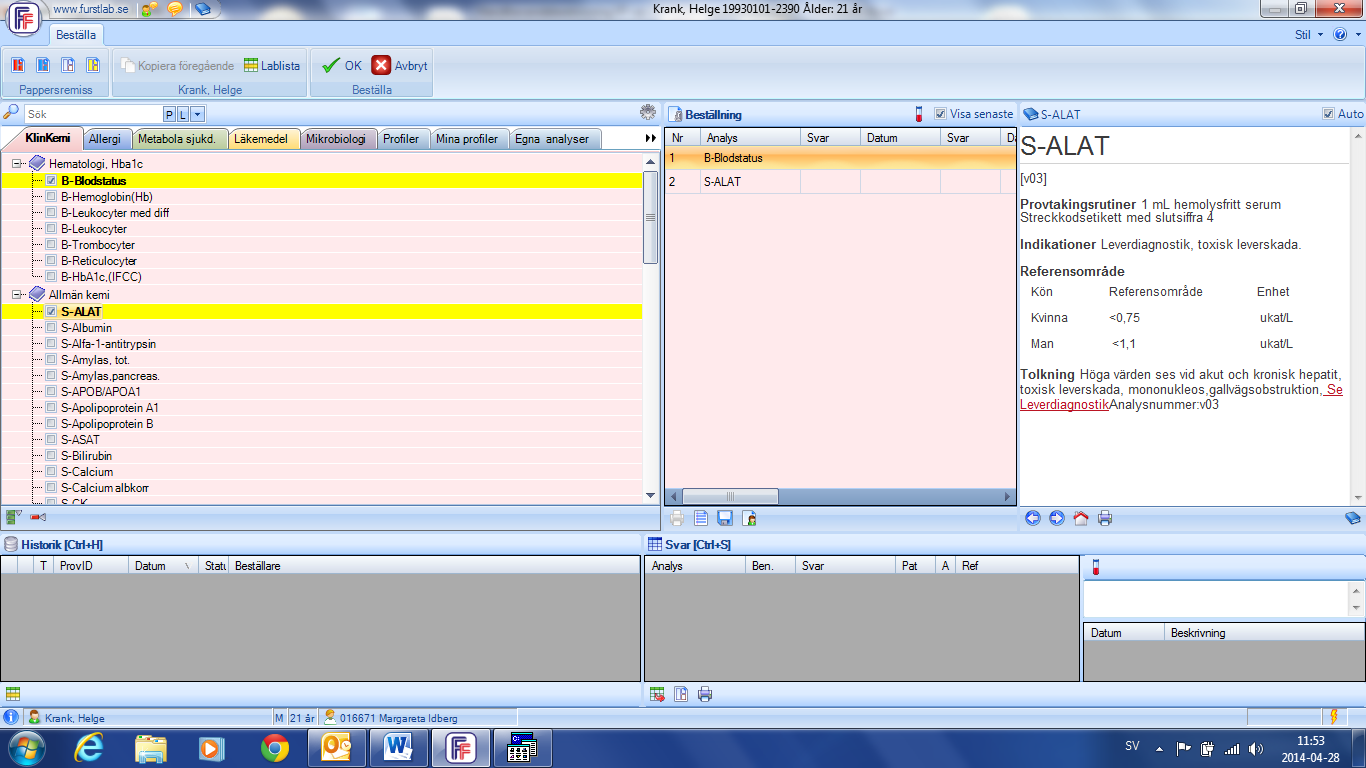Click the Beställning horizontal scrollbar thumb
The width and height of the screenshot is (1366, 768).
pos(730,497)
